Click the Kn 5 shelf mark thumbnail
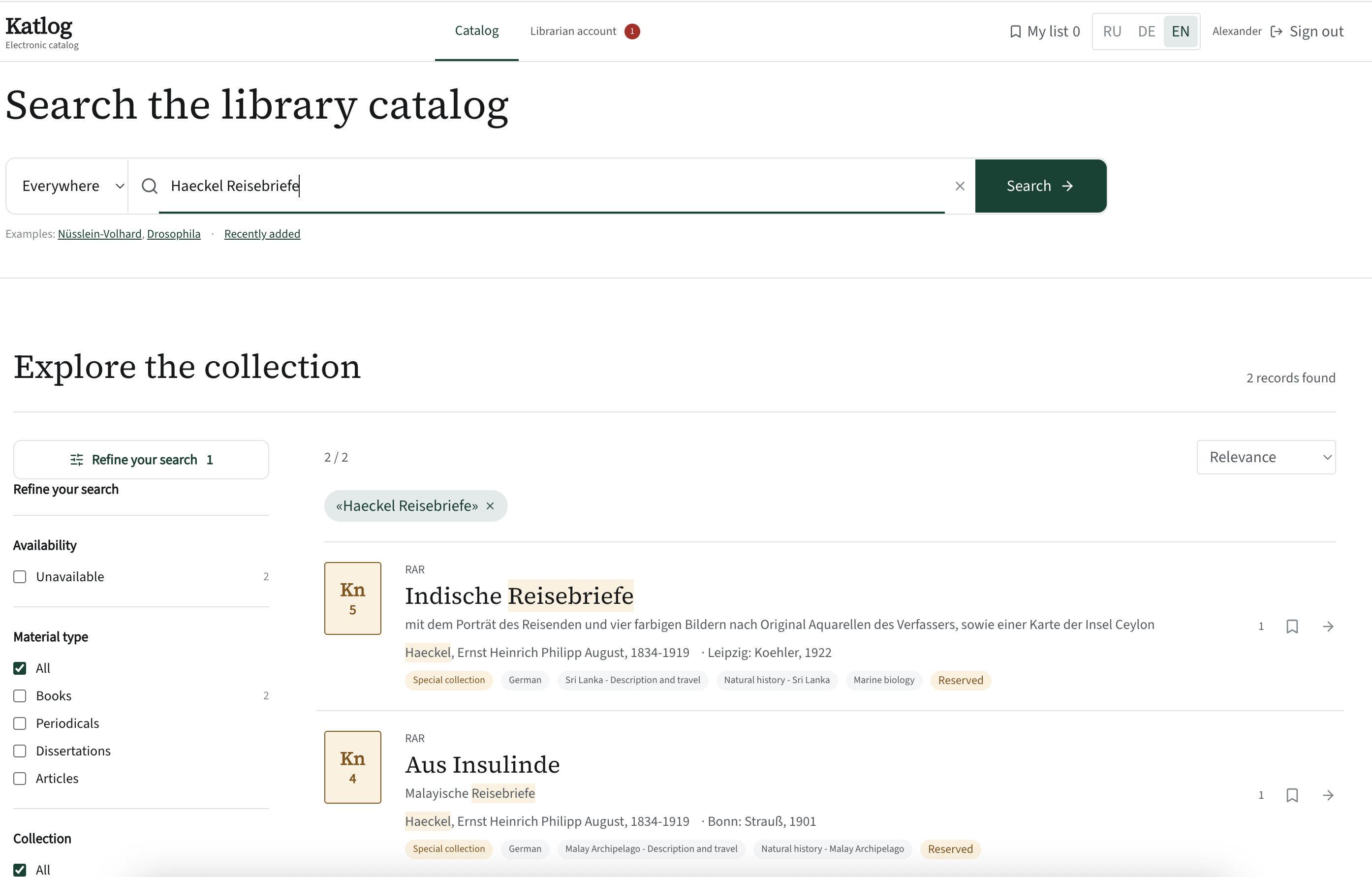 [353, 598]
